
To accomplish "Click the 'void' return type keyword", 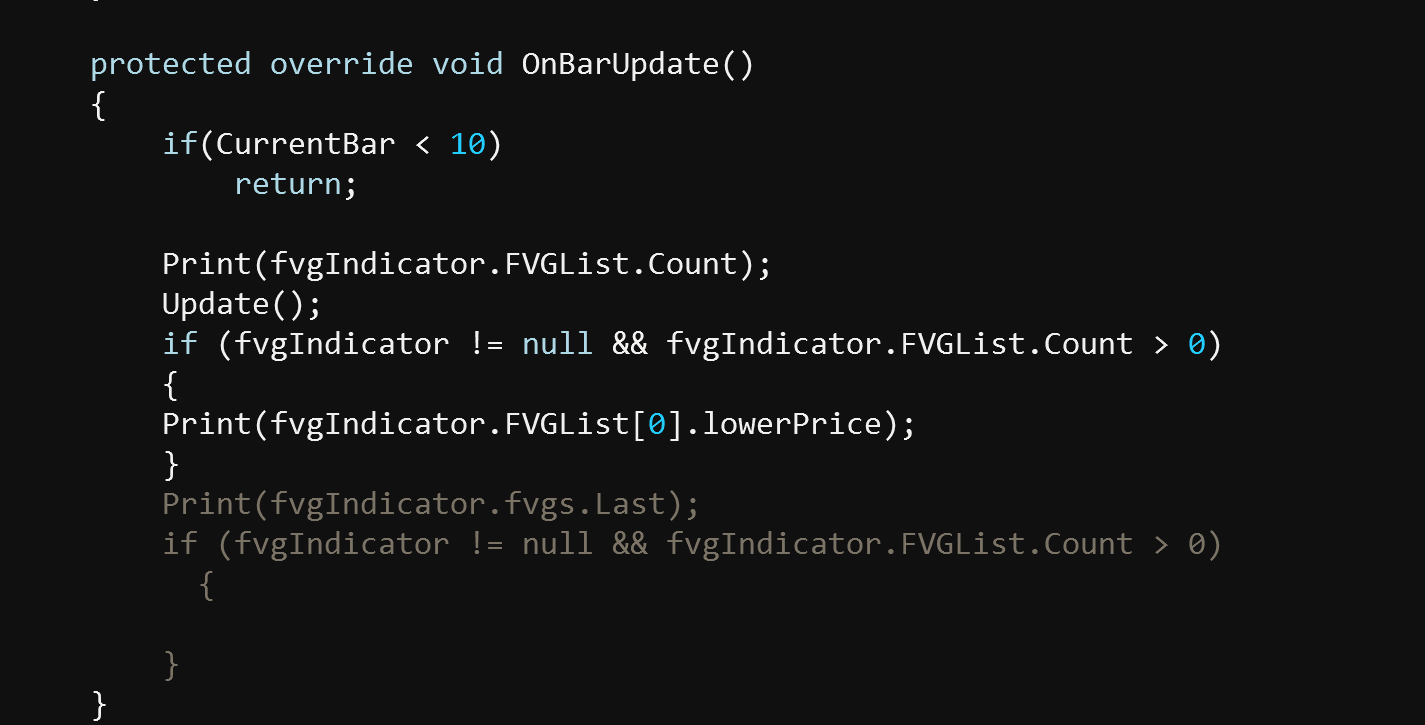I will 467,64.
